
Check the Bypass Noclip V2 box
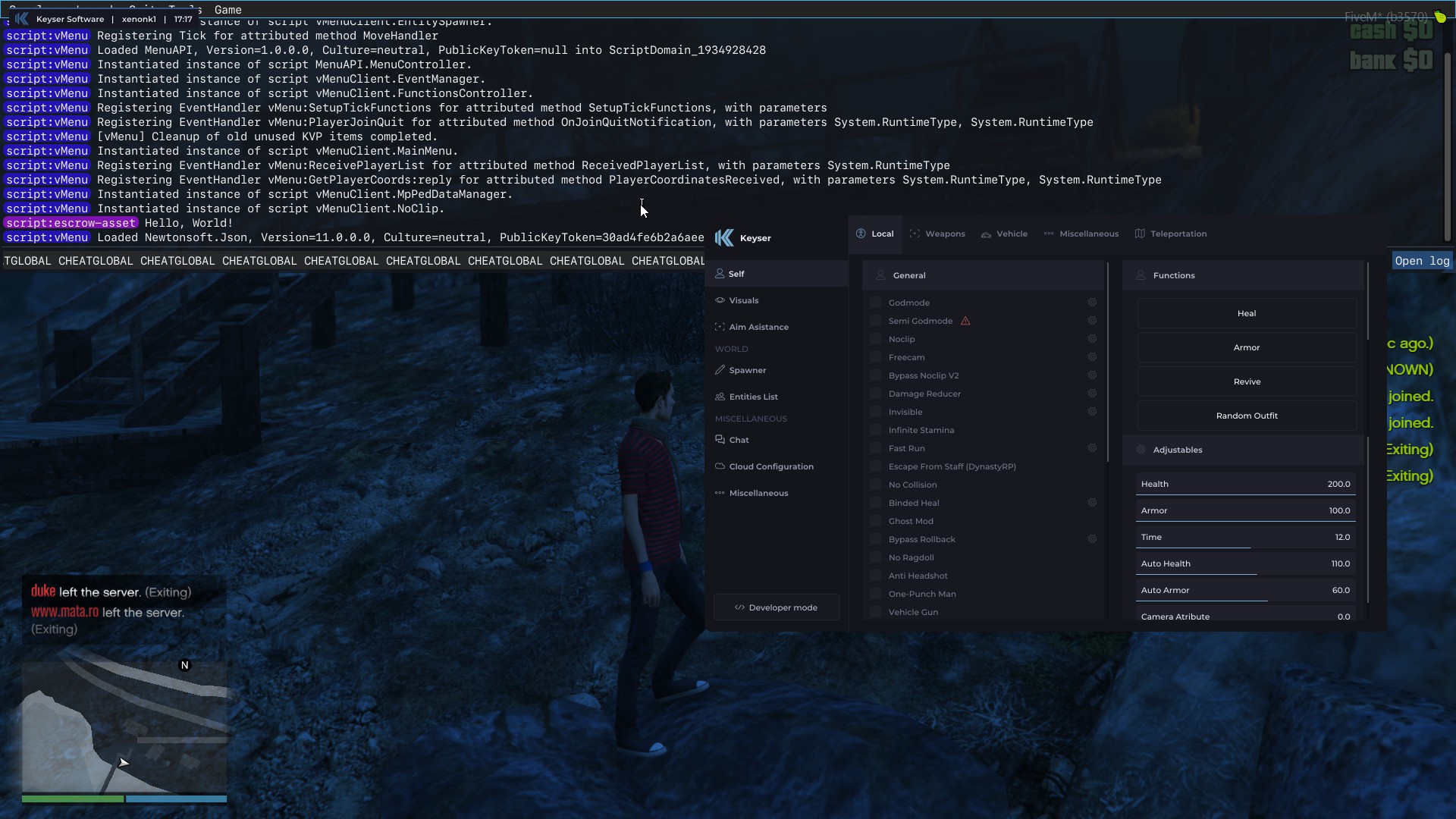(876, 375)
